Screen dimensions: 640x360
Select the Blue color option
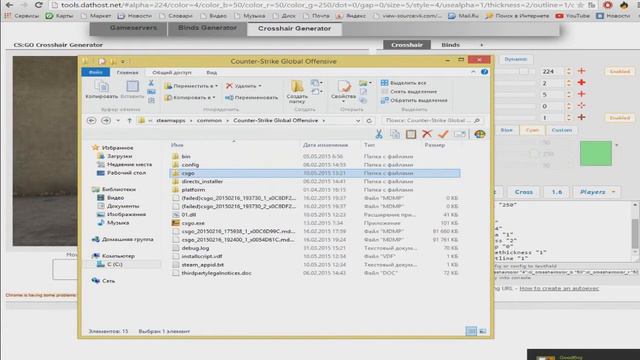(507, 130)
